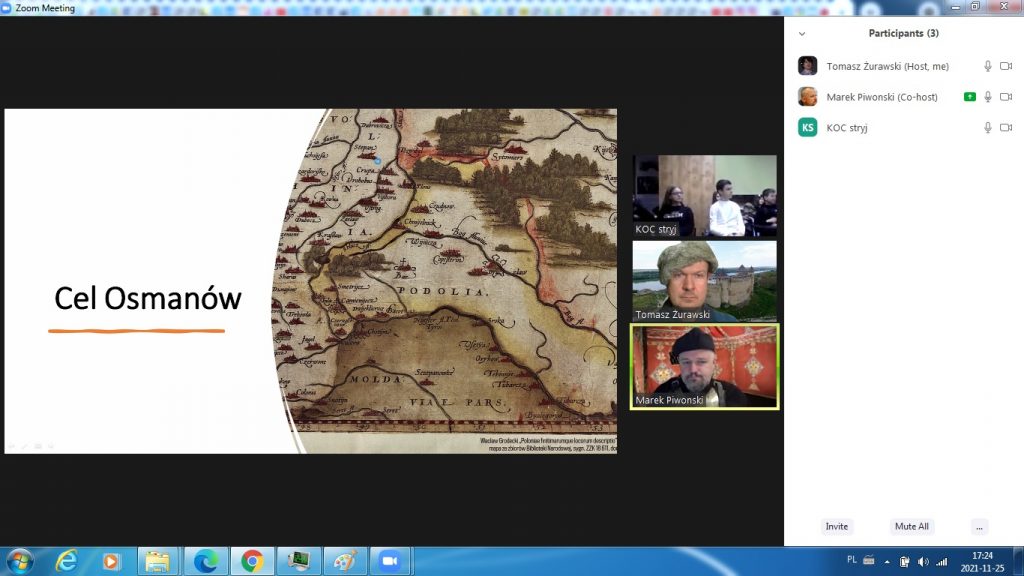Open Google Chrome from the taskbar

pos(252,561)
